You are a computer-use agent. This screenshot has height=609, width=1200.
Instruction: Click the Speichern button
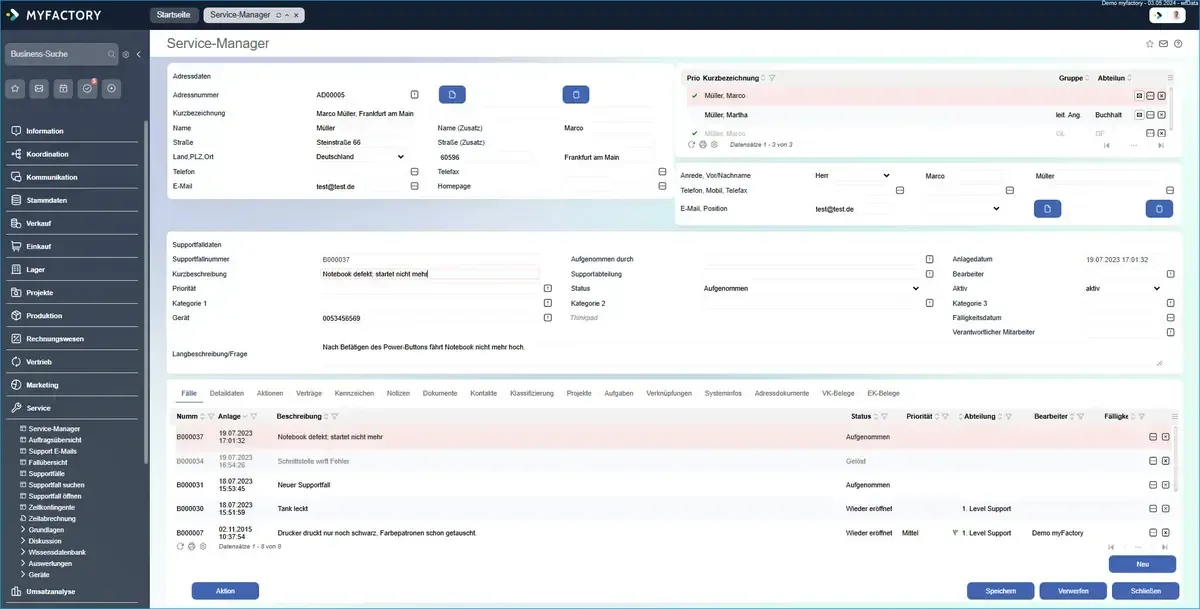coord(1000,591)
